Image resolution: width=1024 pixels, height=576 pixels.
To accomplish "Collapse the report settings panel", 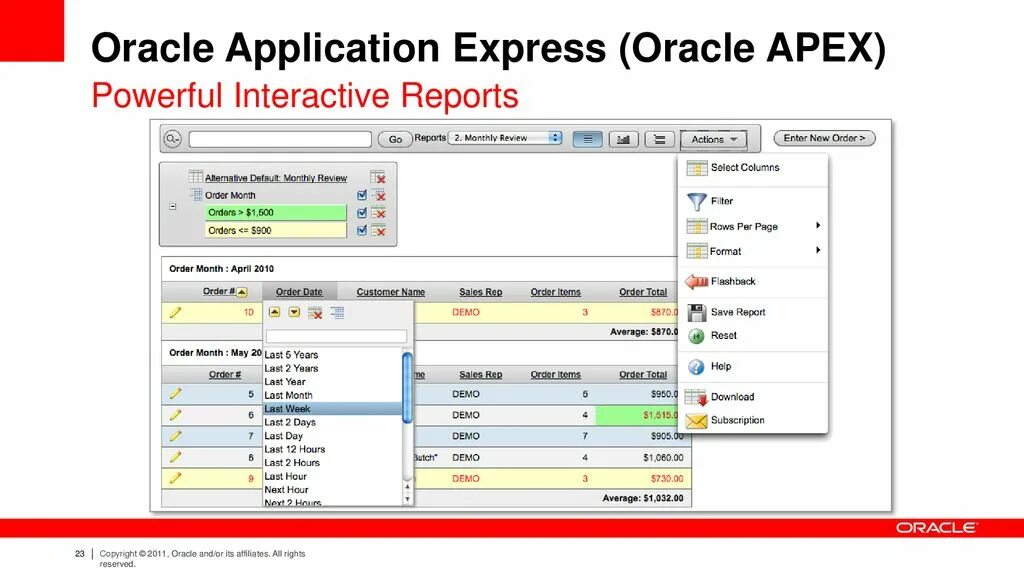I will tap(173, 206).
